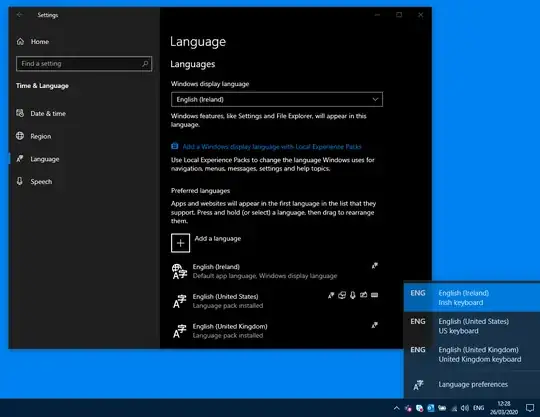Click the Language preferences icon in flyout
Screen dimensions: 540x417
(418, 385)
